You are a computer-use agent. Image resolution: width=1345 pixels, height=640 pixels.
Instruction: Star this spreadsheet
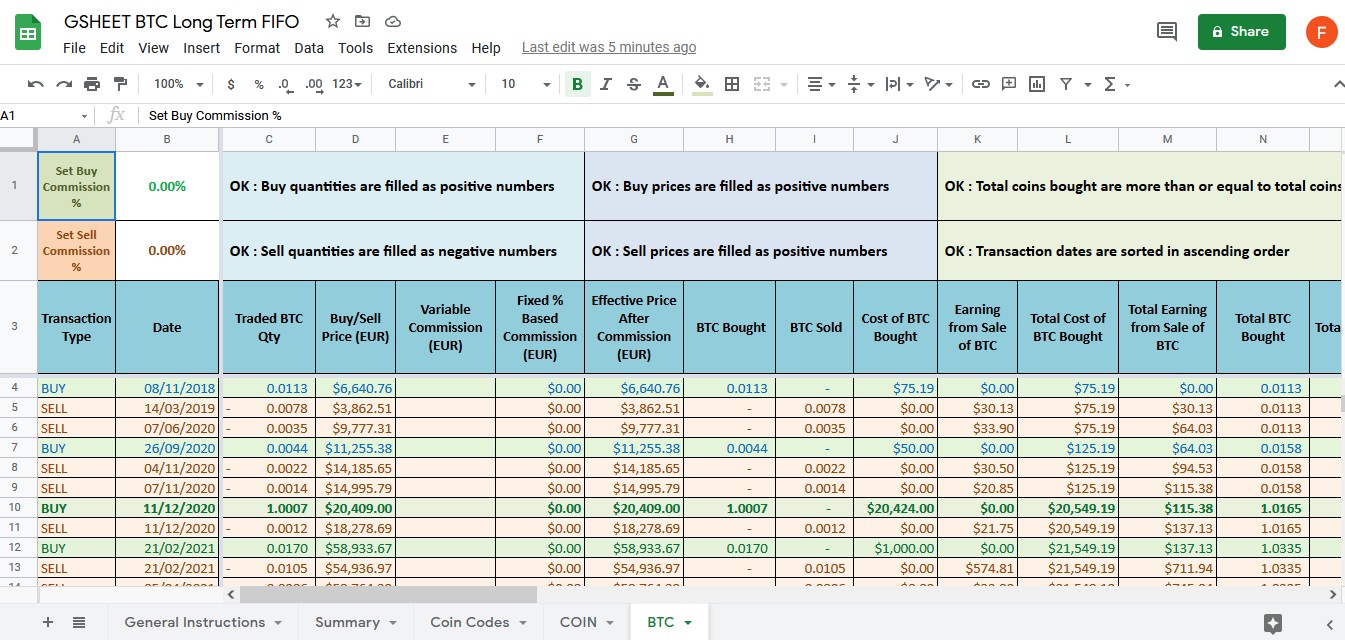point(333,21)
